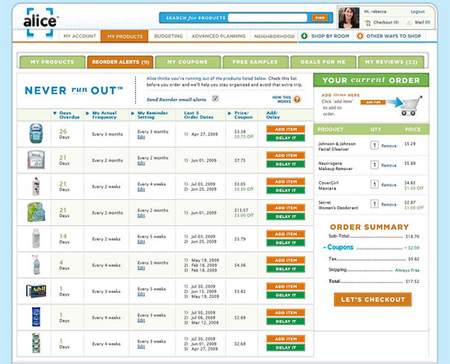Delay It for the 14 days overdue product
450x364 pixels.
click(286, 243)
